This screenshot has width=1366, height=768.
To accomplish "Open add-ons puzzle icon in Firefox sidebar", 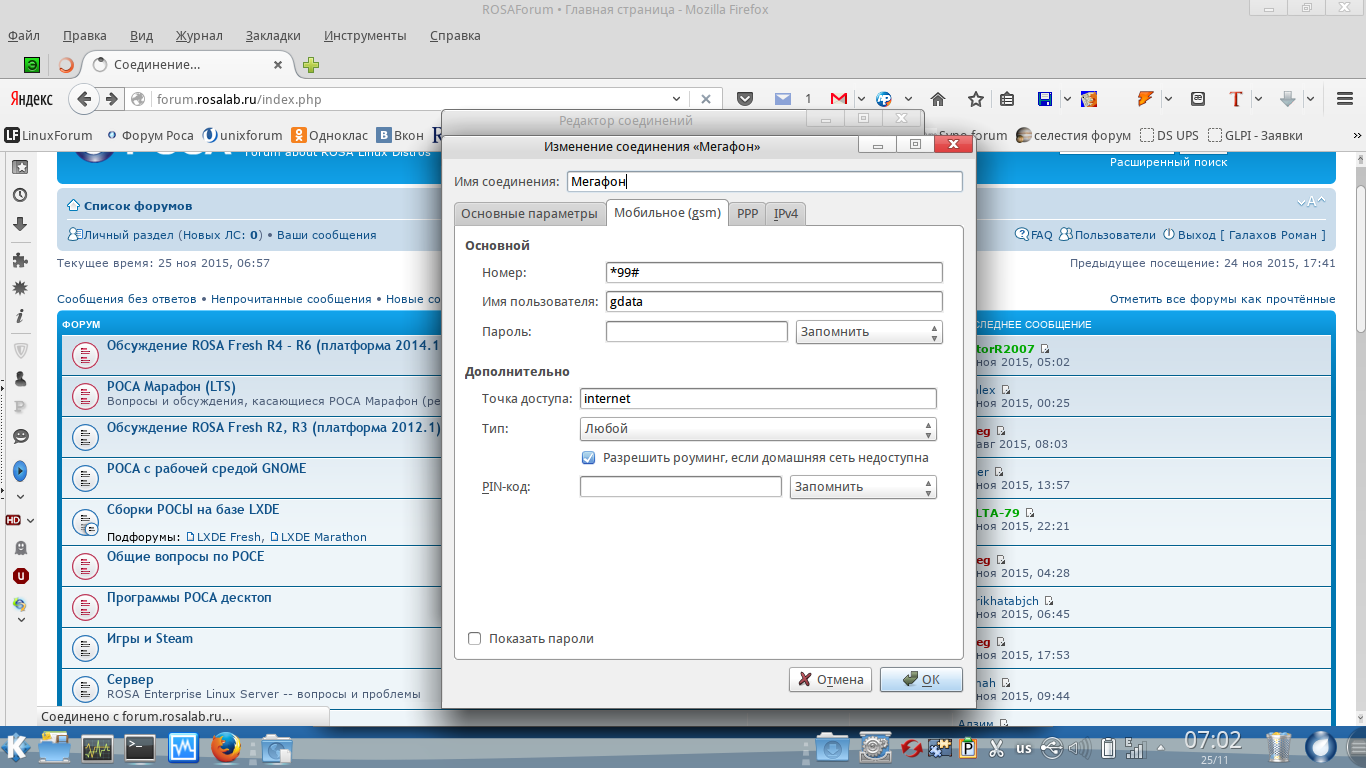I will 19,260.
